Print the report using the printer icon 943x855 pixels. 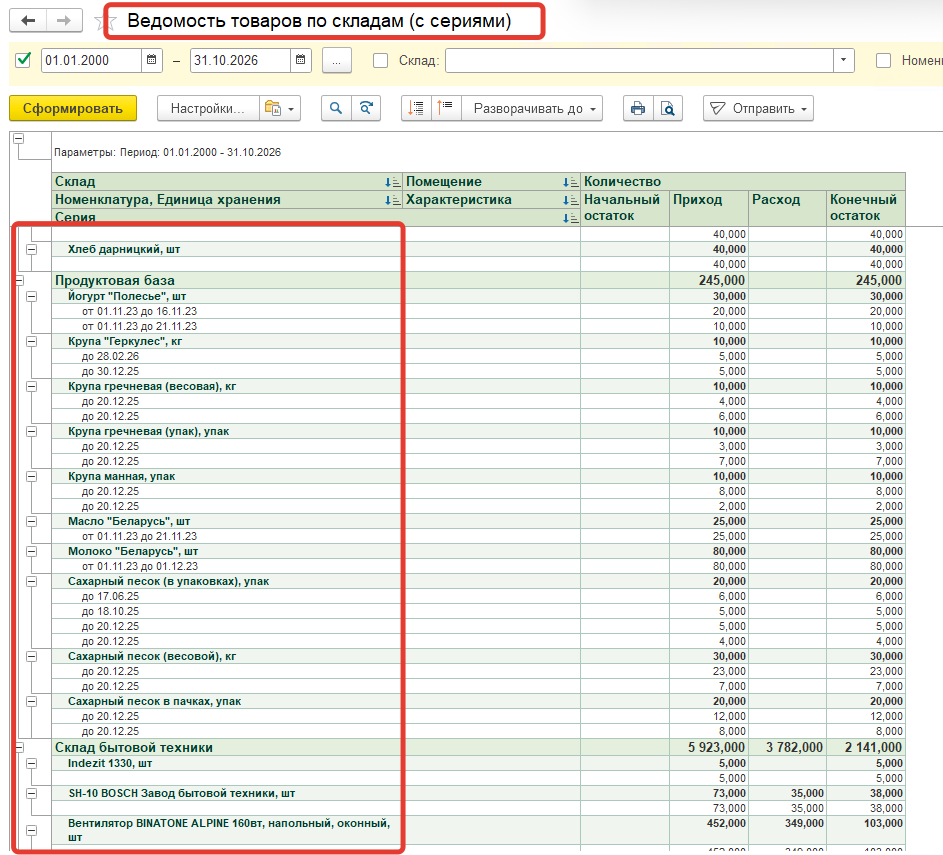point(638,108)
